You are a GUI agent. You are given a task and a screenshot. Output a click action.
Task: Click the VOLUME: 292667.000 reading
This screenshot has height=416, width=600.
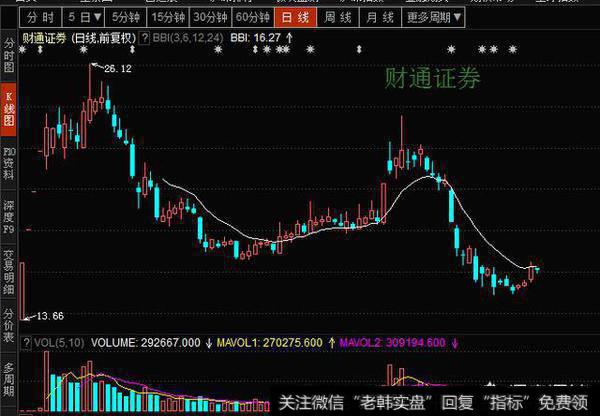146,343
